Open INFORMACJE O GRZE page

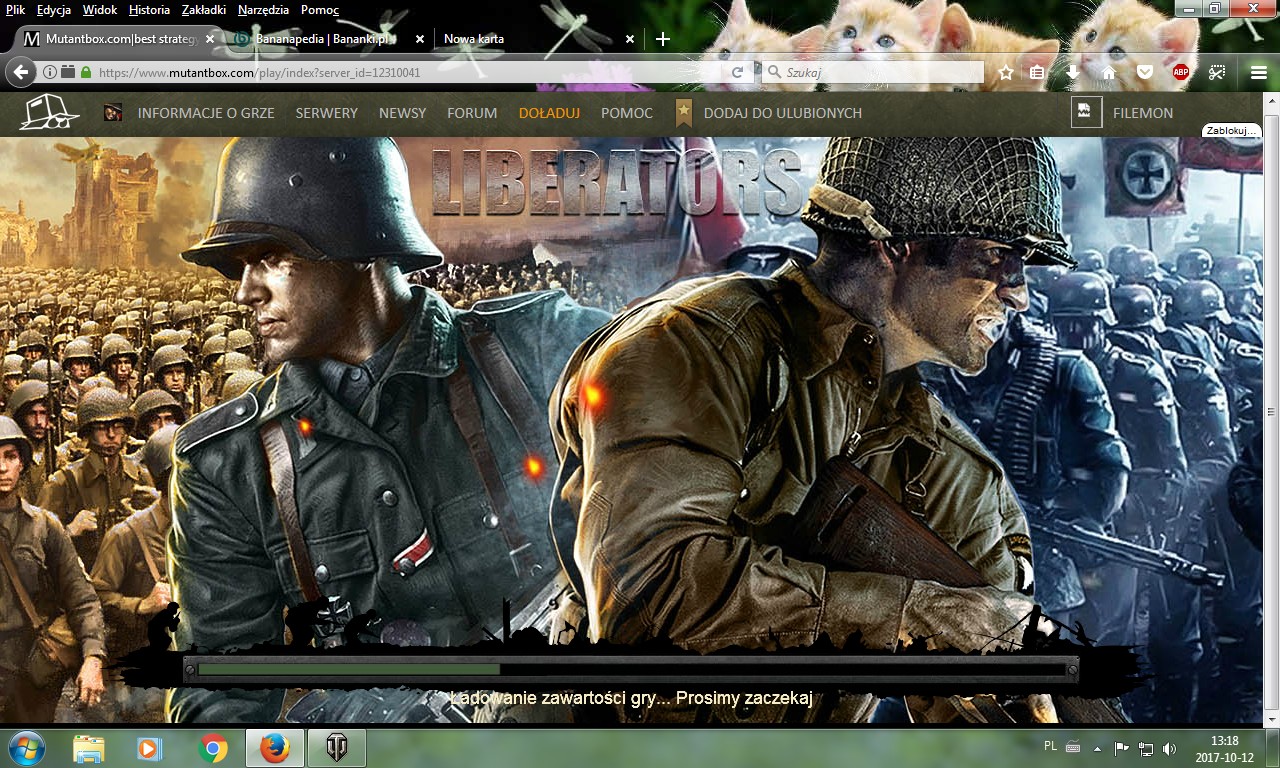coord(206,113)
